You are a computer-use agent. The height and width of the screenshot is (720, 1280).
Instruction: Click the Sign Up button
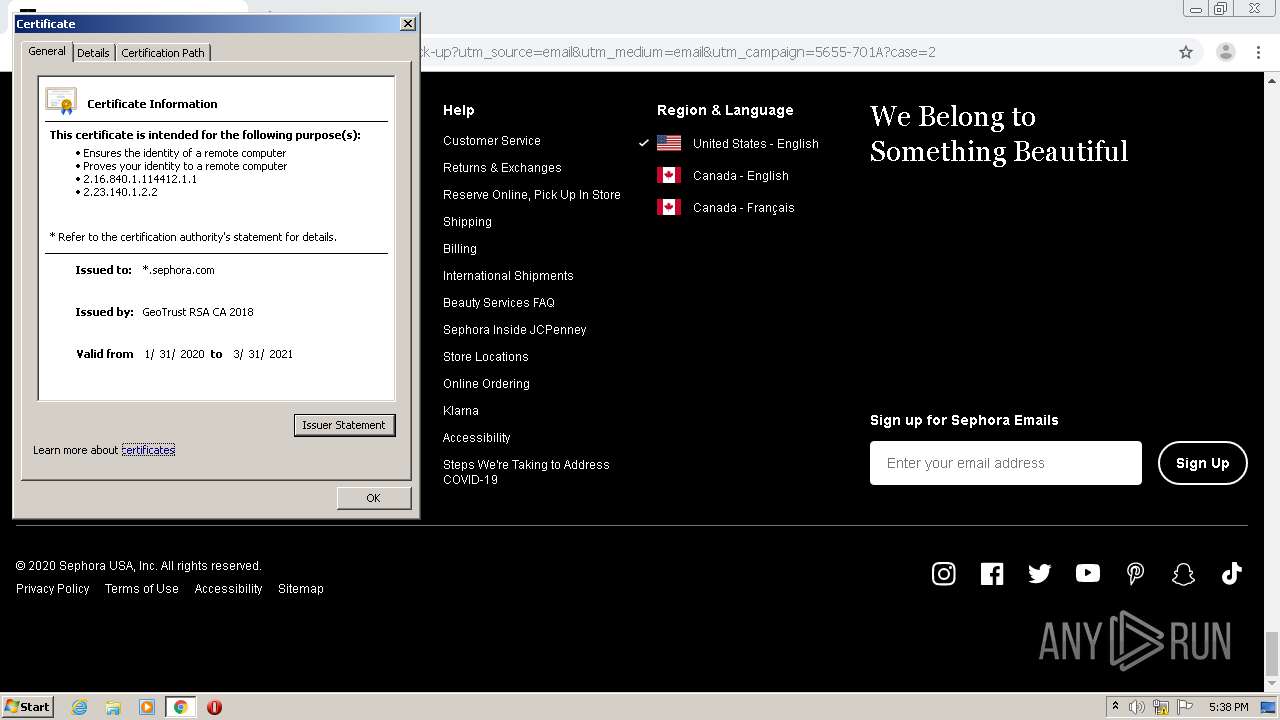(x=1203, y=463)
